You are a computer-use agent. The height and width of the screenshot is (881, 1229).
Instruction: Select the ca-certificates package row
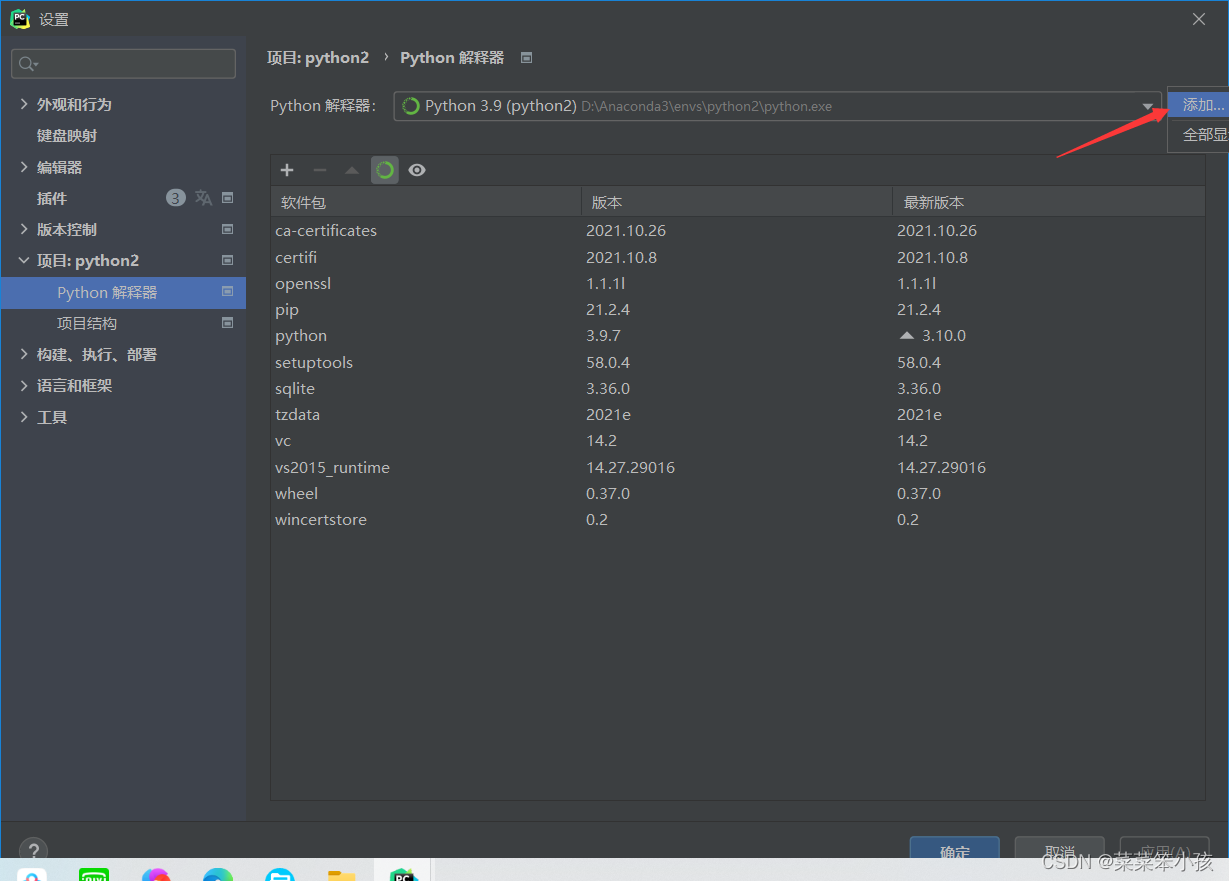738,230
